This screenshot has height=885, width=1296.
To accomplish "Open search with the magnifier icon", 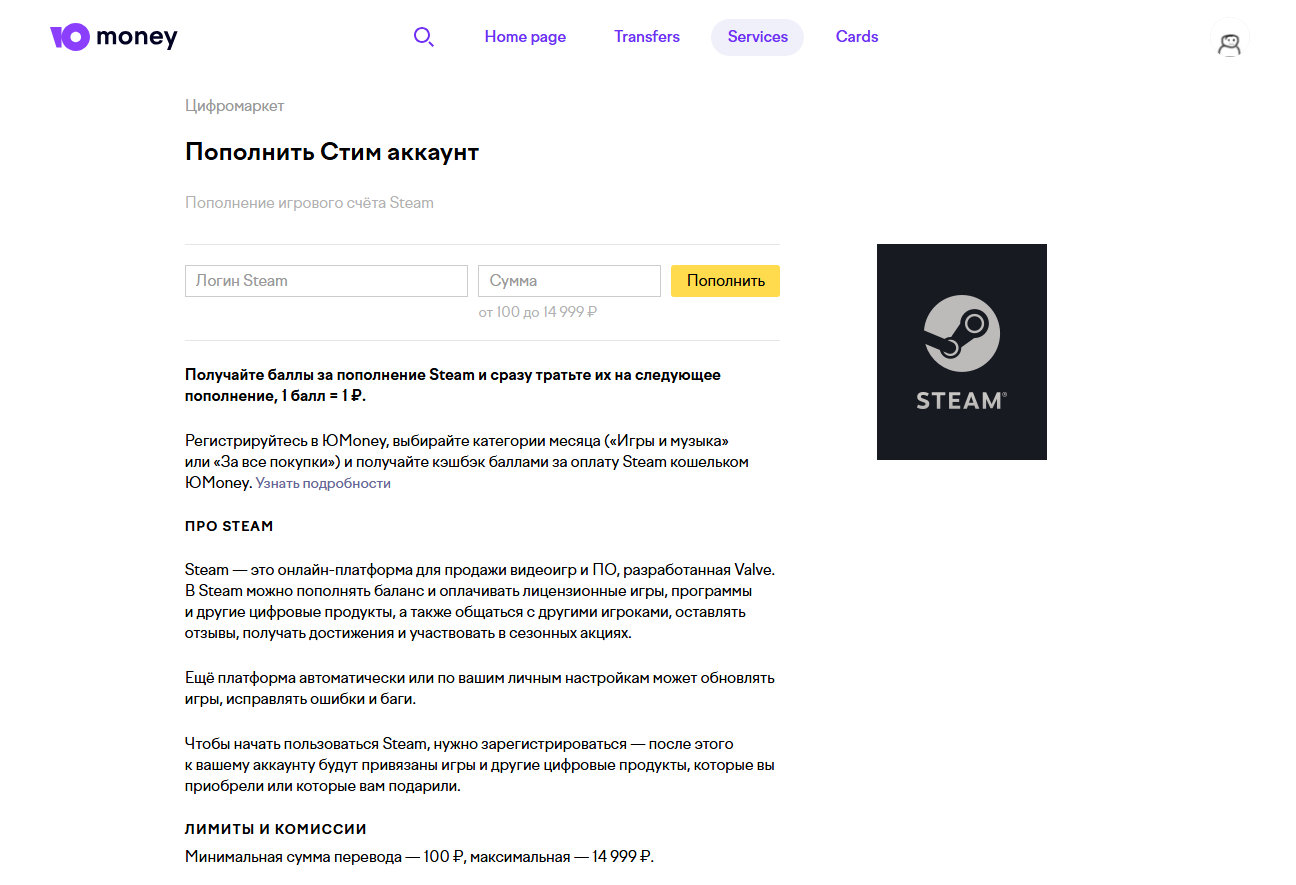I will coord(423,37).
